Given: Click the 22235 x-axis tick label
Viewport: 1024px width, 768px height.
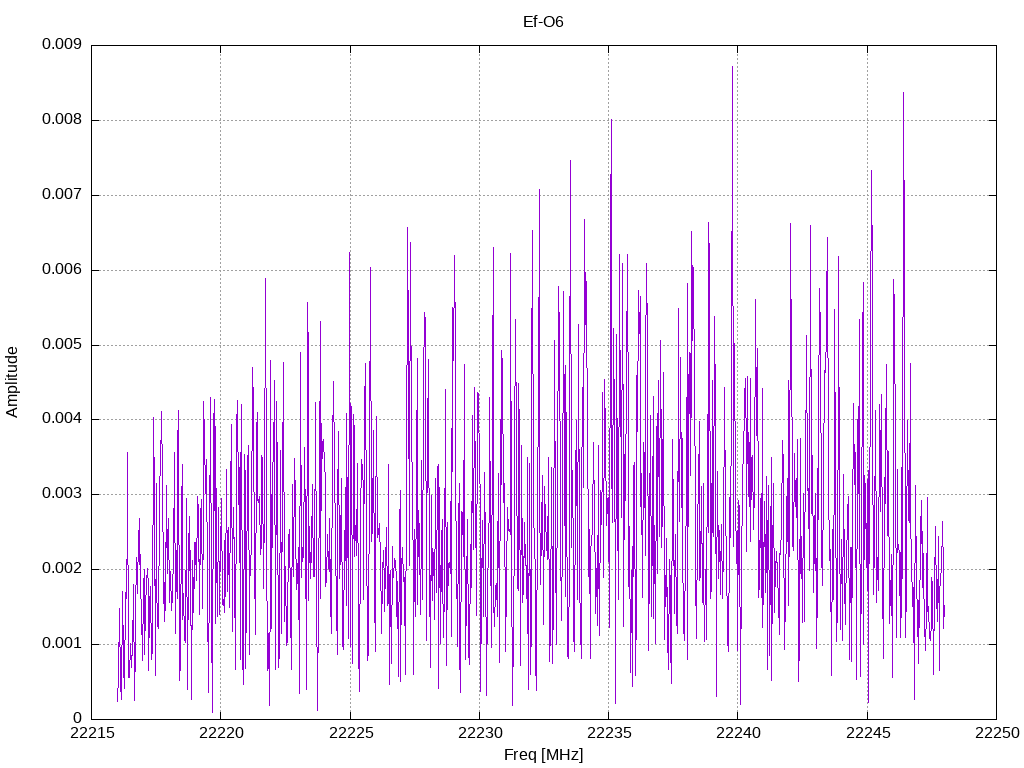Looking at the screenshot, I should 609,733.
